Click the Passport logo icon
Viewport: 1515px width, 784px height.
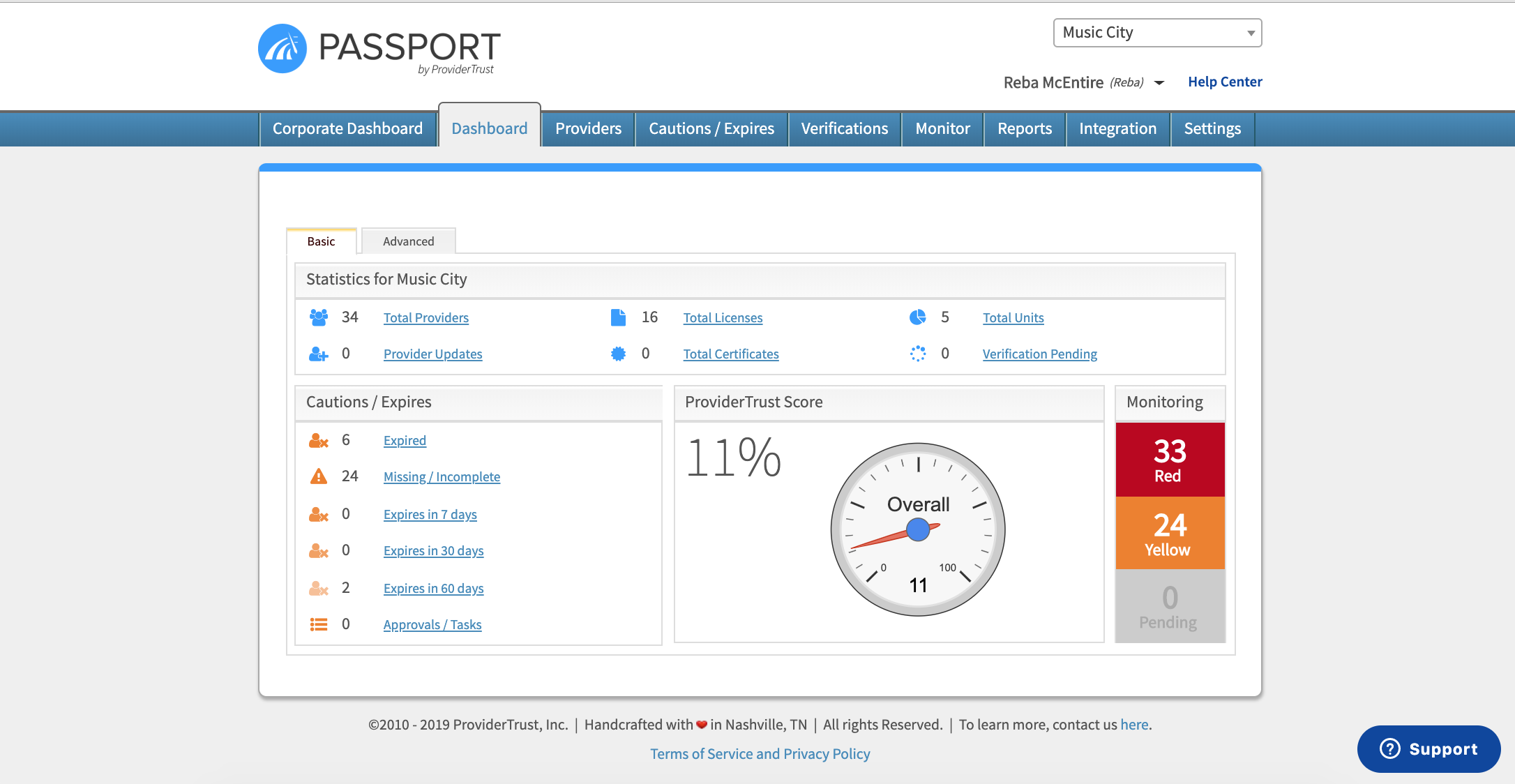click(x=282, y=49)
